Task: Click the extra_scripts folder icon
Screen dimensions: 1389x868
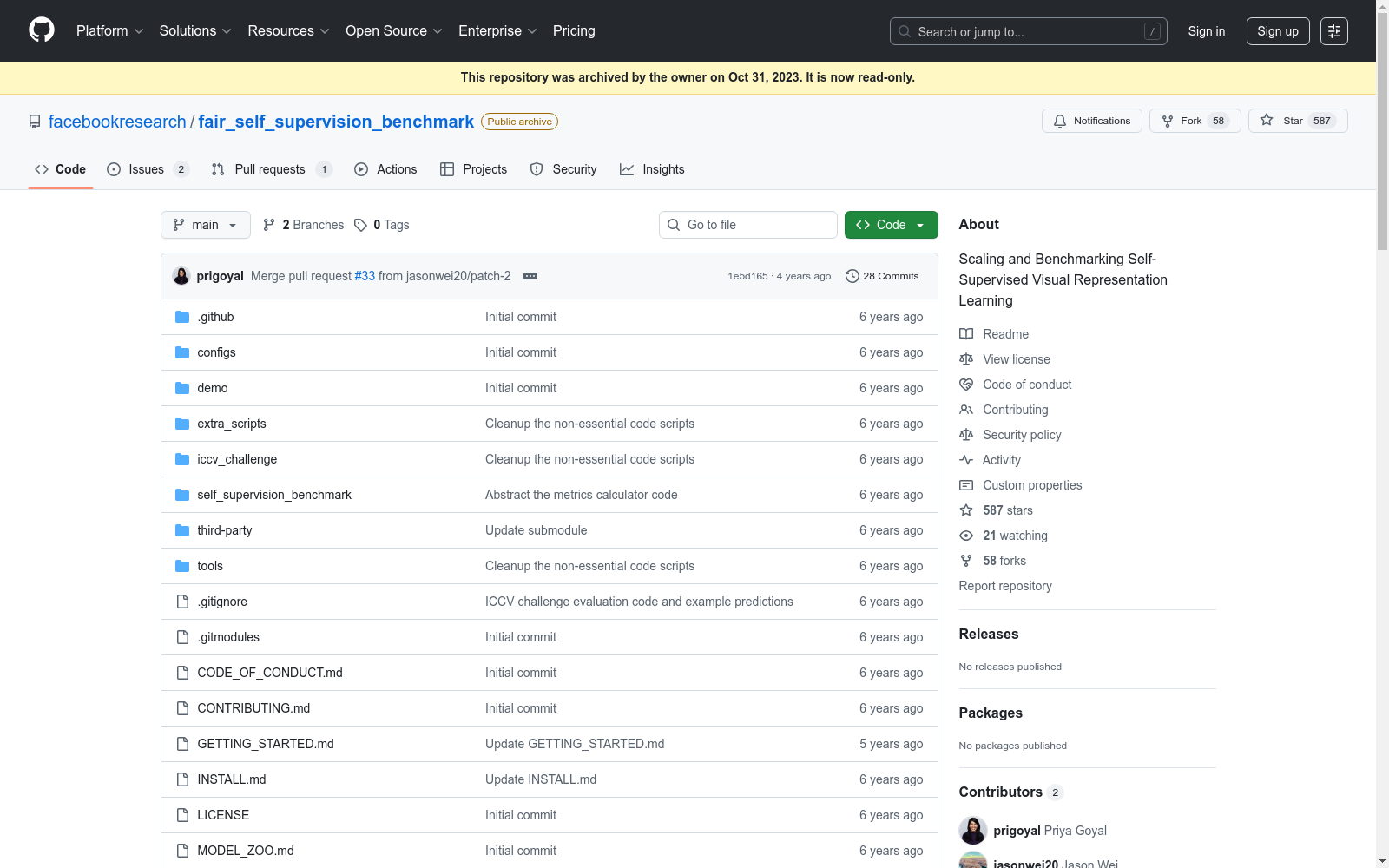Action: pyautogui.click(x=182, y=424)
